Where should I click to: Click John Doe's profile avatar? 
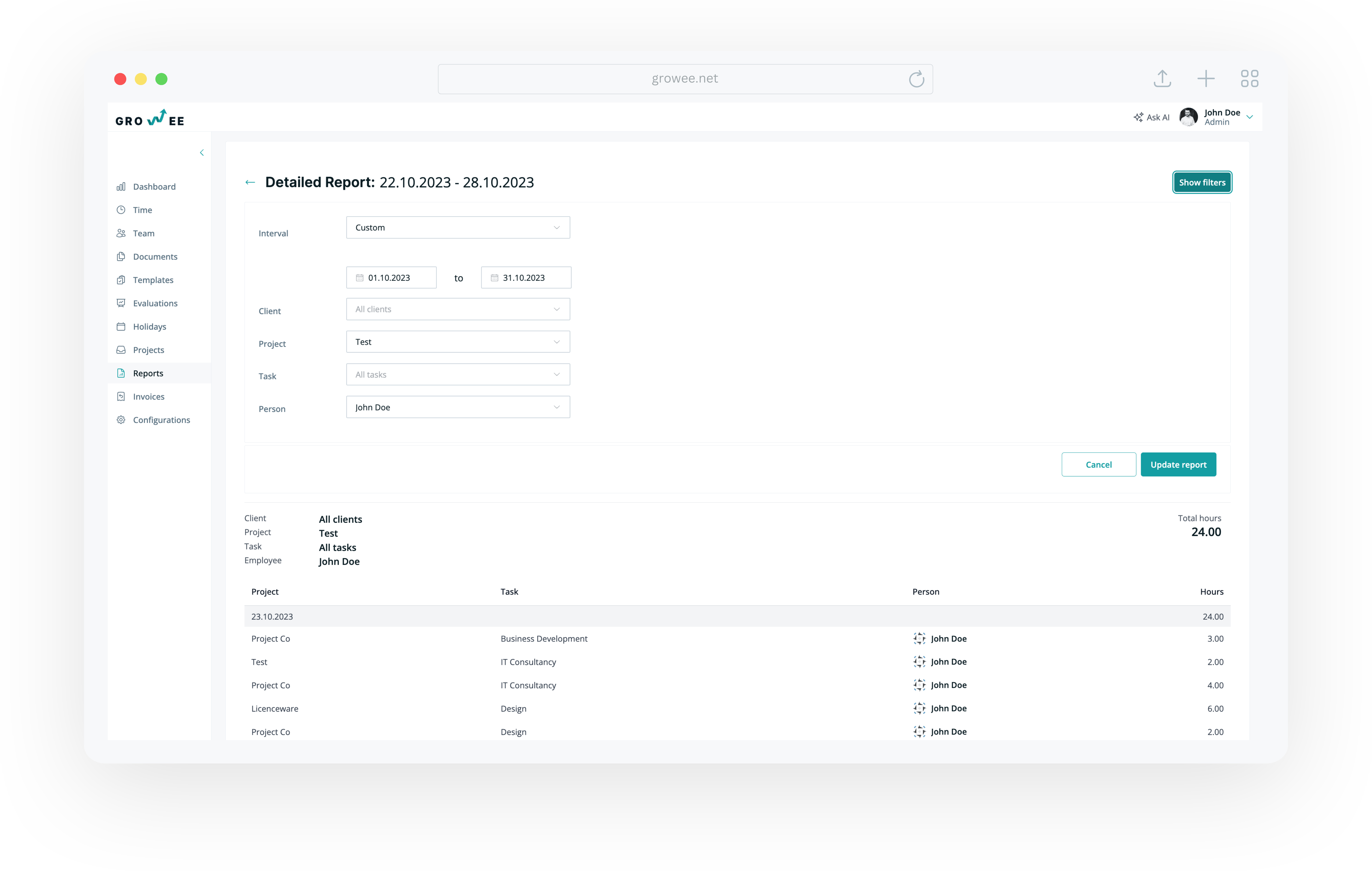1188,117
